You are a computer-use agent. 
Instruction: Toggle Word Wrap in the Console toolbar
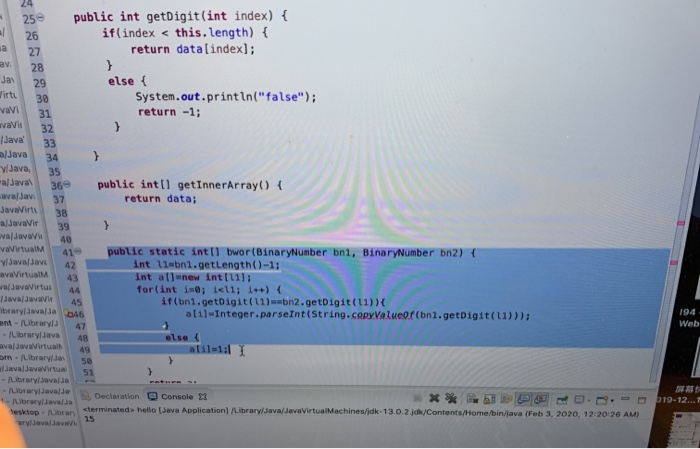[506, 399]
